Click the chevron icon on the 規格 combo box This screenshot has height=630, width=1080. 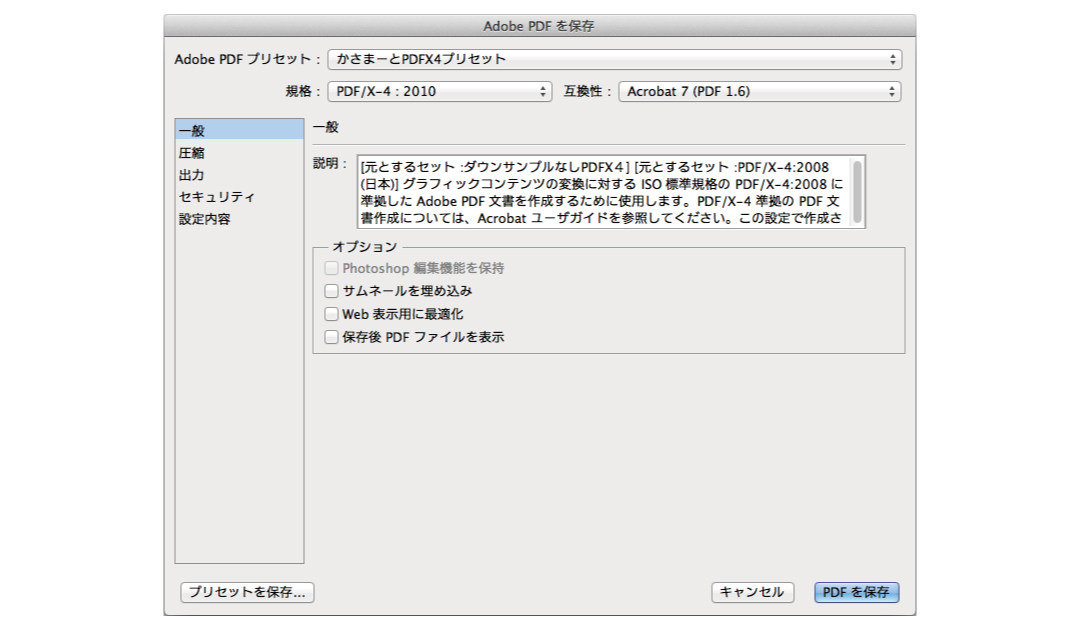tap(543, 91)
